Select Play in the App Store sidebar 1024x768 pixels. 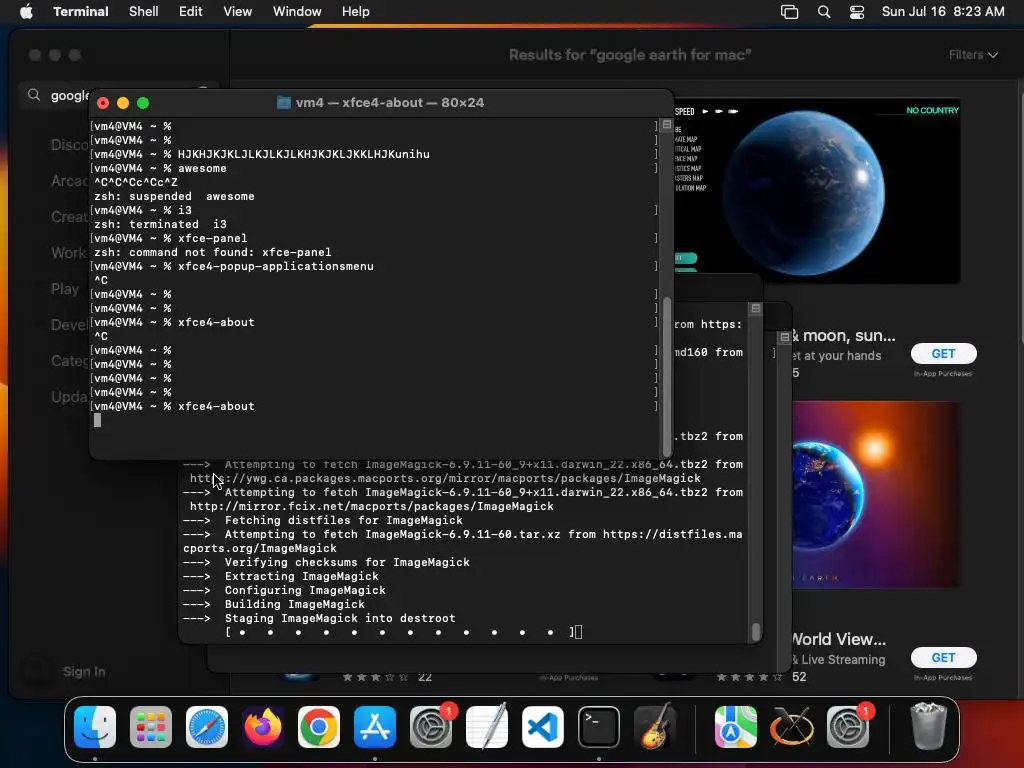65,289
